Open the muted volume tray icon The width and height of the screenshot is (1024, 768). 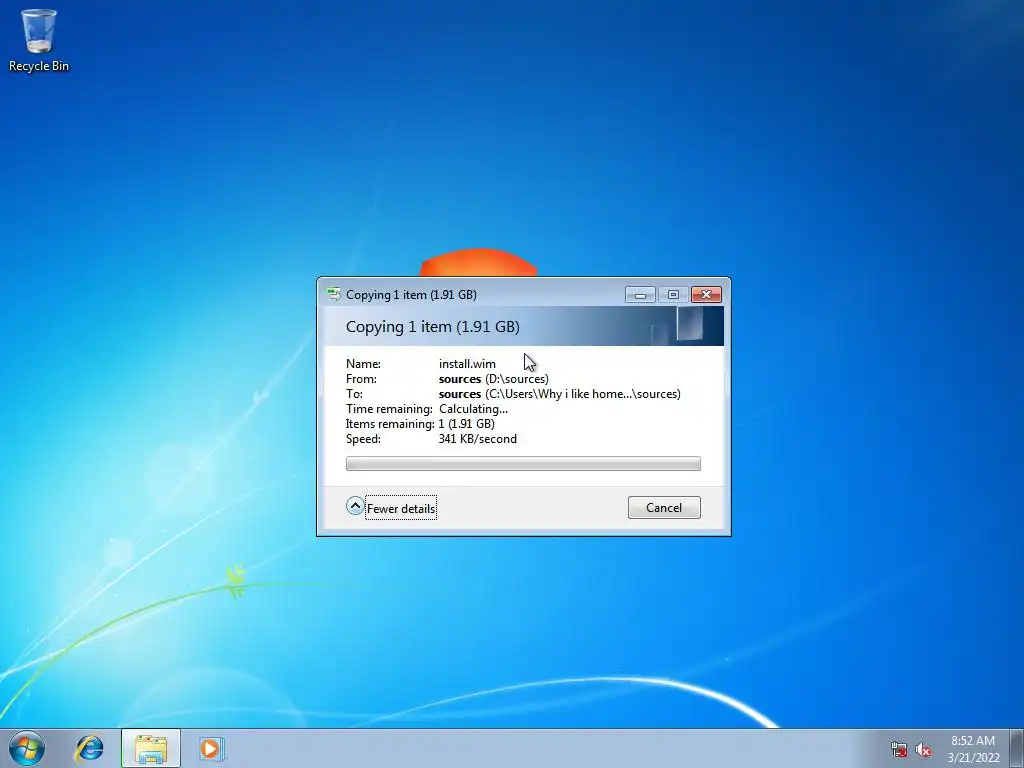[923, 750]
